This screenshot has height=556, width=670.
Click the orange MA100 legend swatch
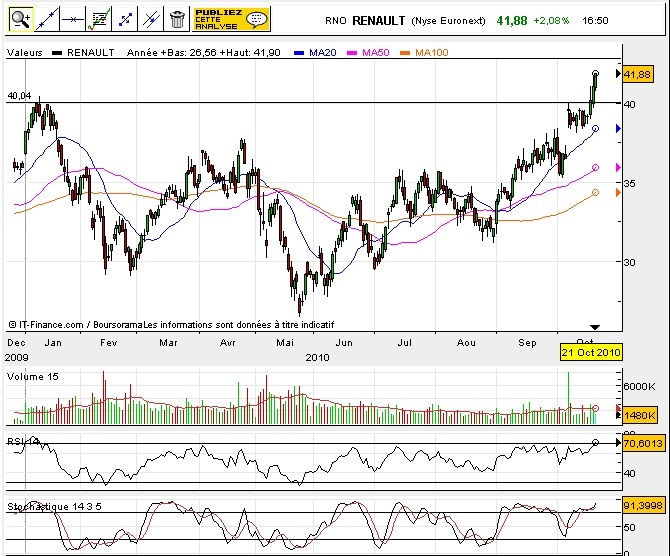click(405, 53)
